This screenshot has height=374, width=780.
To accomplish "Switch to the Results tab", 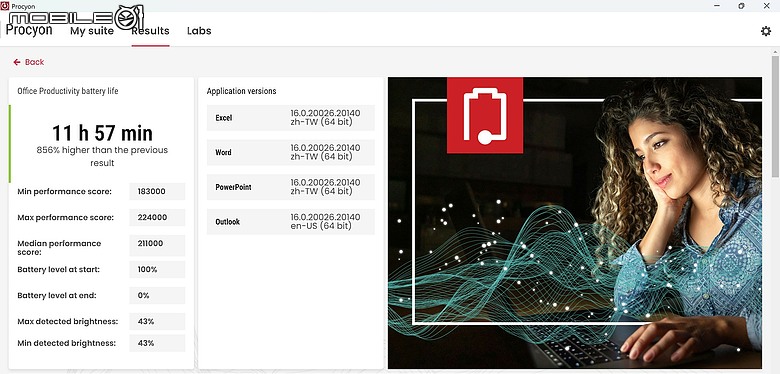I will click(150, 31).
